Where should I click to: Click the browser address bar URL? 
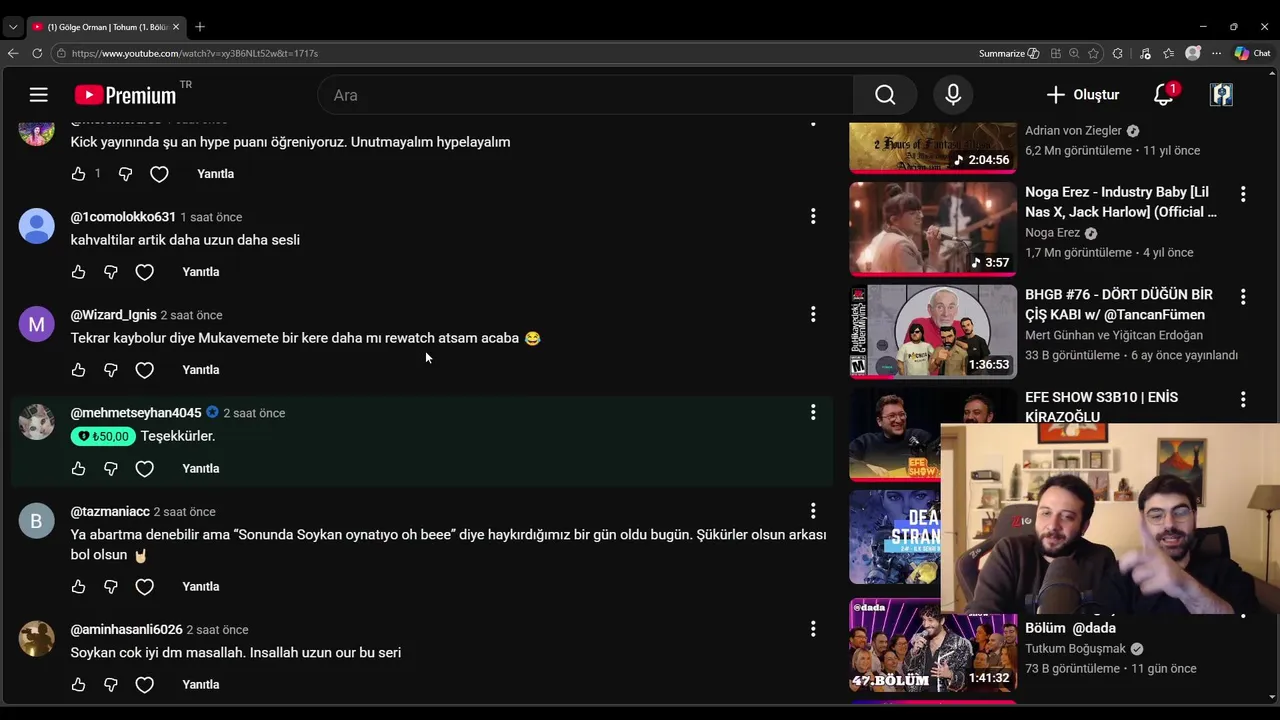[x=195, y=53]
